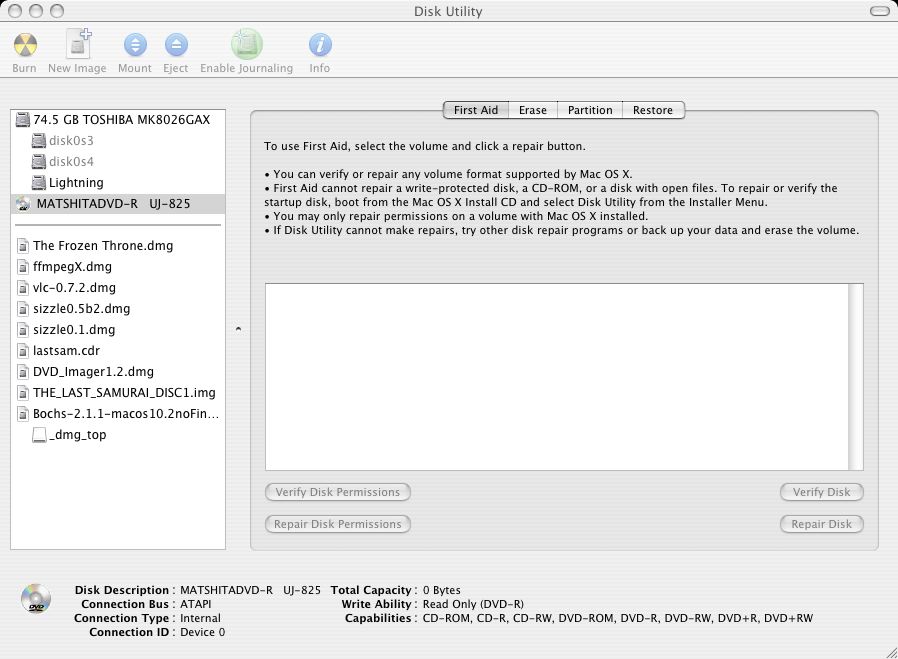Select the 'Lightning' volume name text
Screen dimensions: 898x659
tap(76, 183)
